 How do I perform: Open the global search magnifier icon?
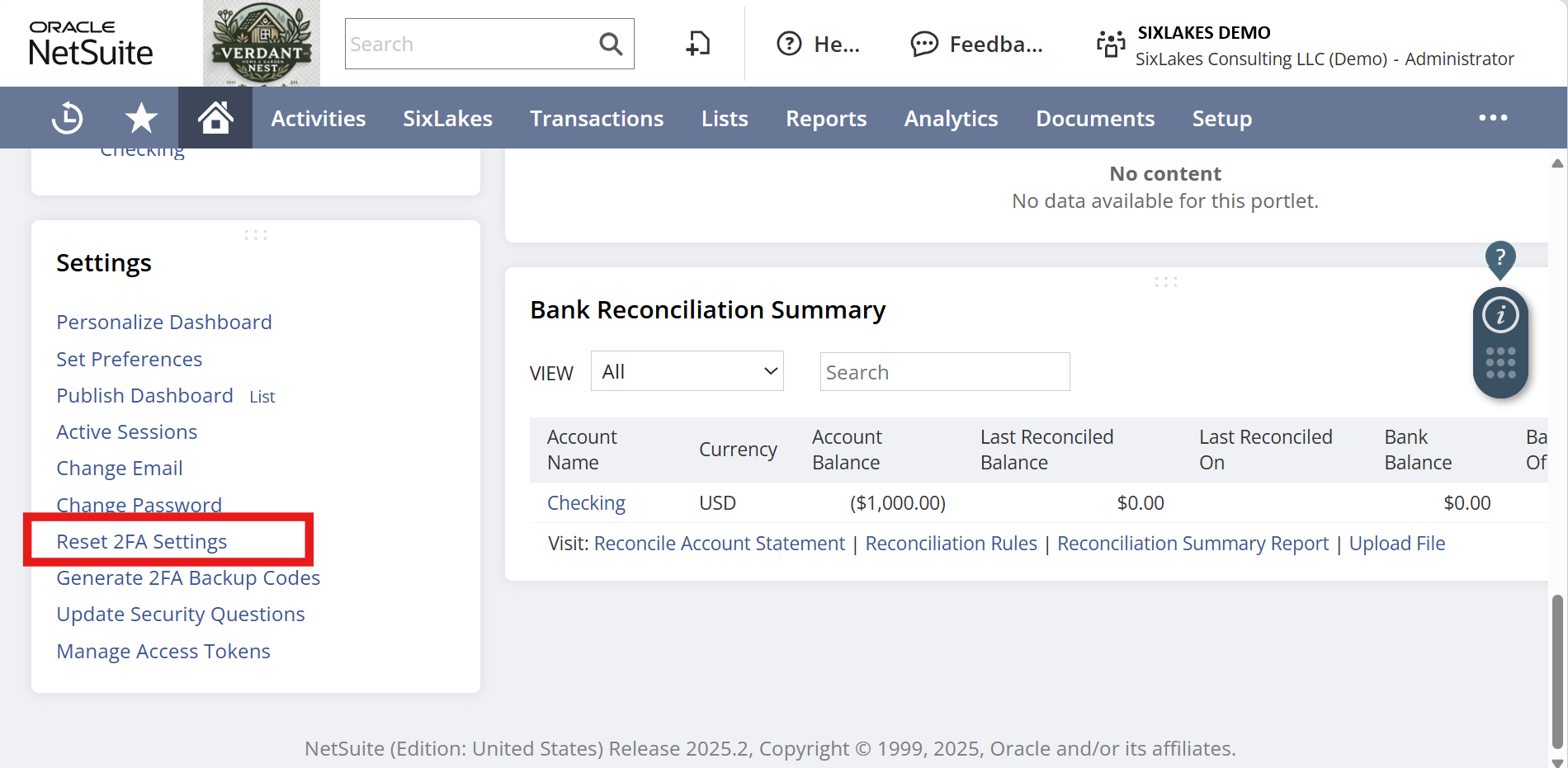(611, 43)
